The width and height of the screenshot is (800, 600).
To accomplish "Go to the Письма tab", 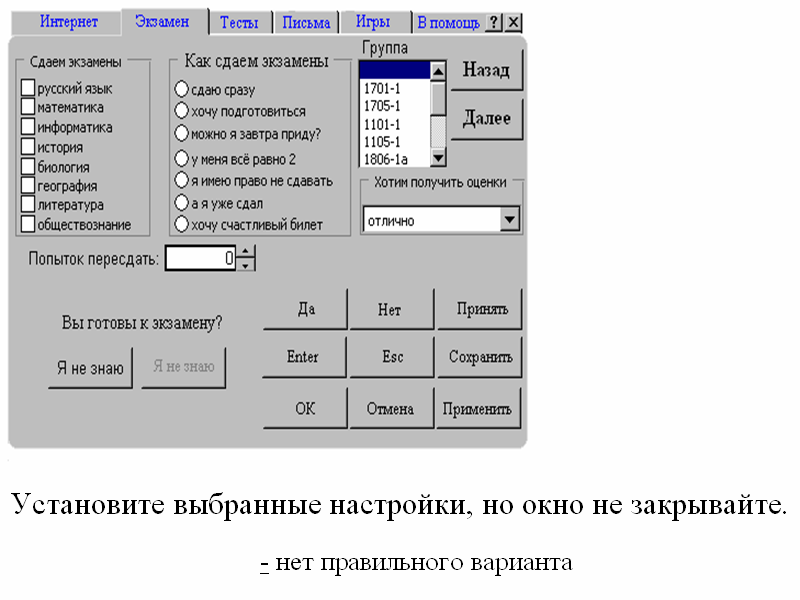I will (306, 22).
